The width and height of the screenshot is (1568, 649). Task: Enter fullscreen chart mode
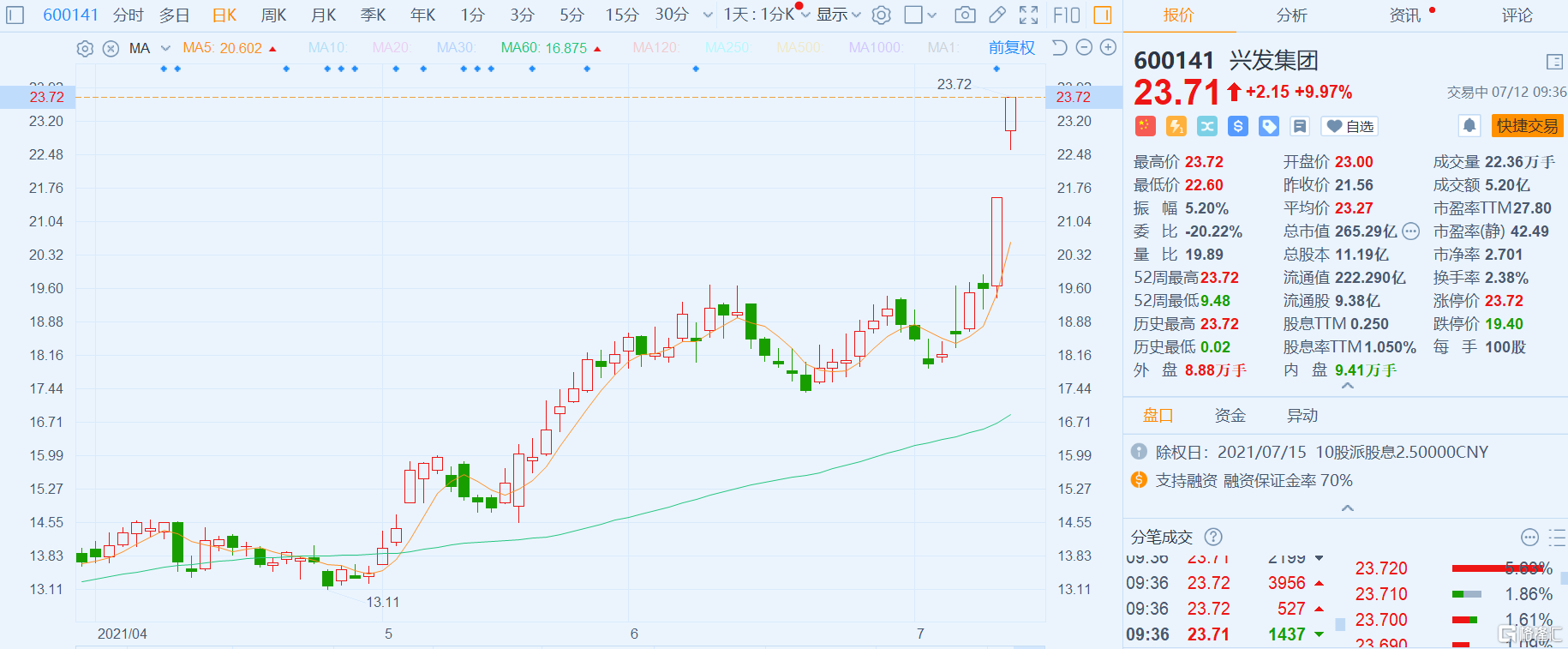click(x=1028, y=15)
